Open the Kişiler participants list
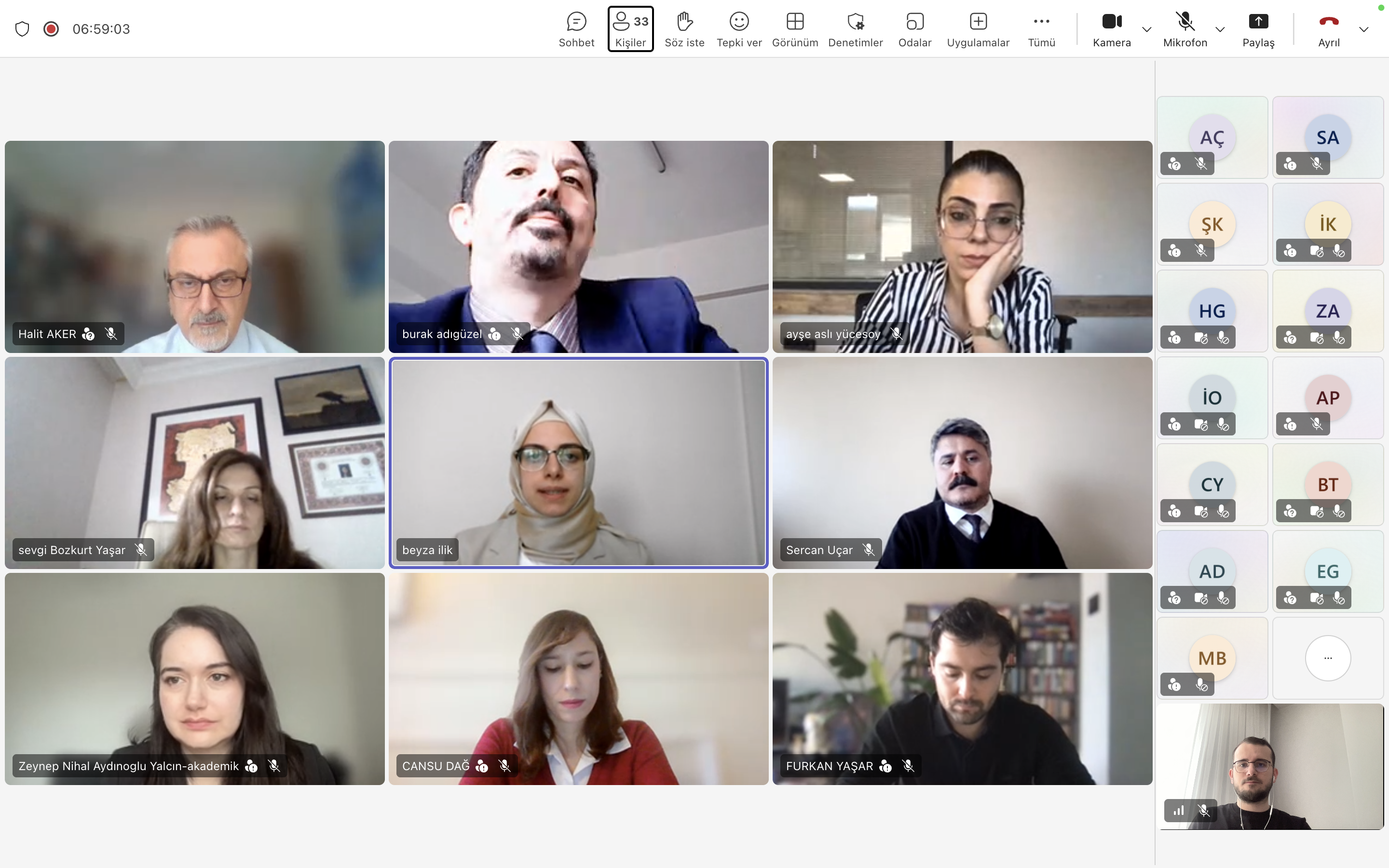Screen dimensions: 1389x868 tap(630, 29)
